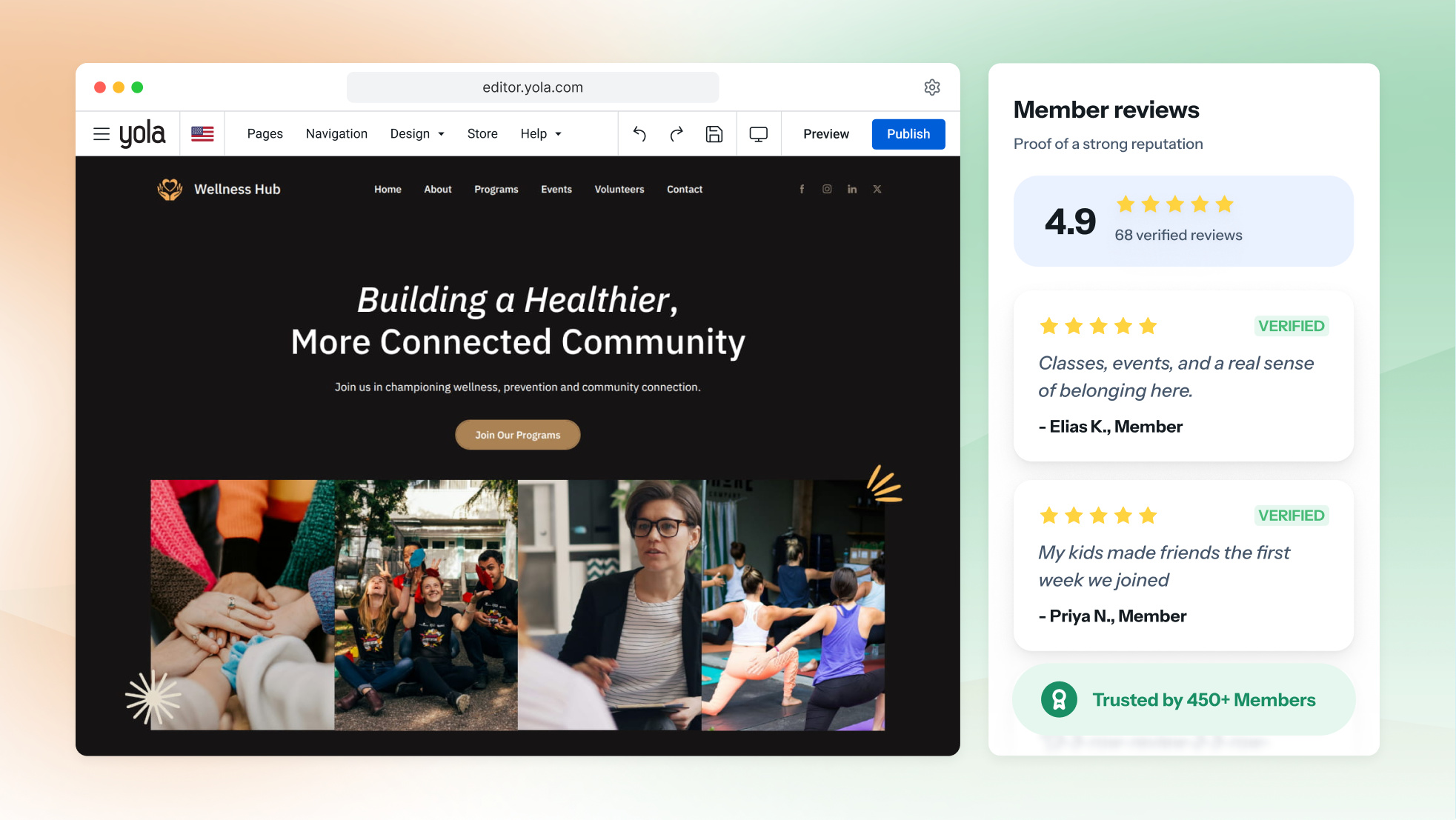This screenshot has width=1456, height=820.
Task: Redo the last action
Action: click(677, 134)
